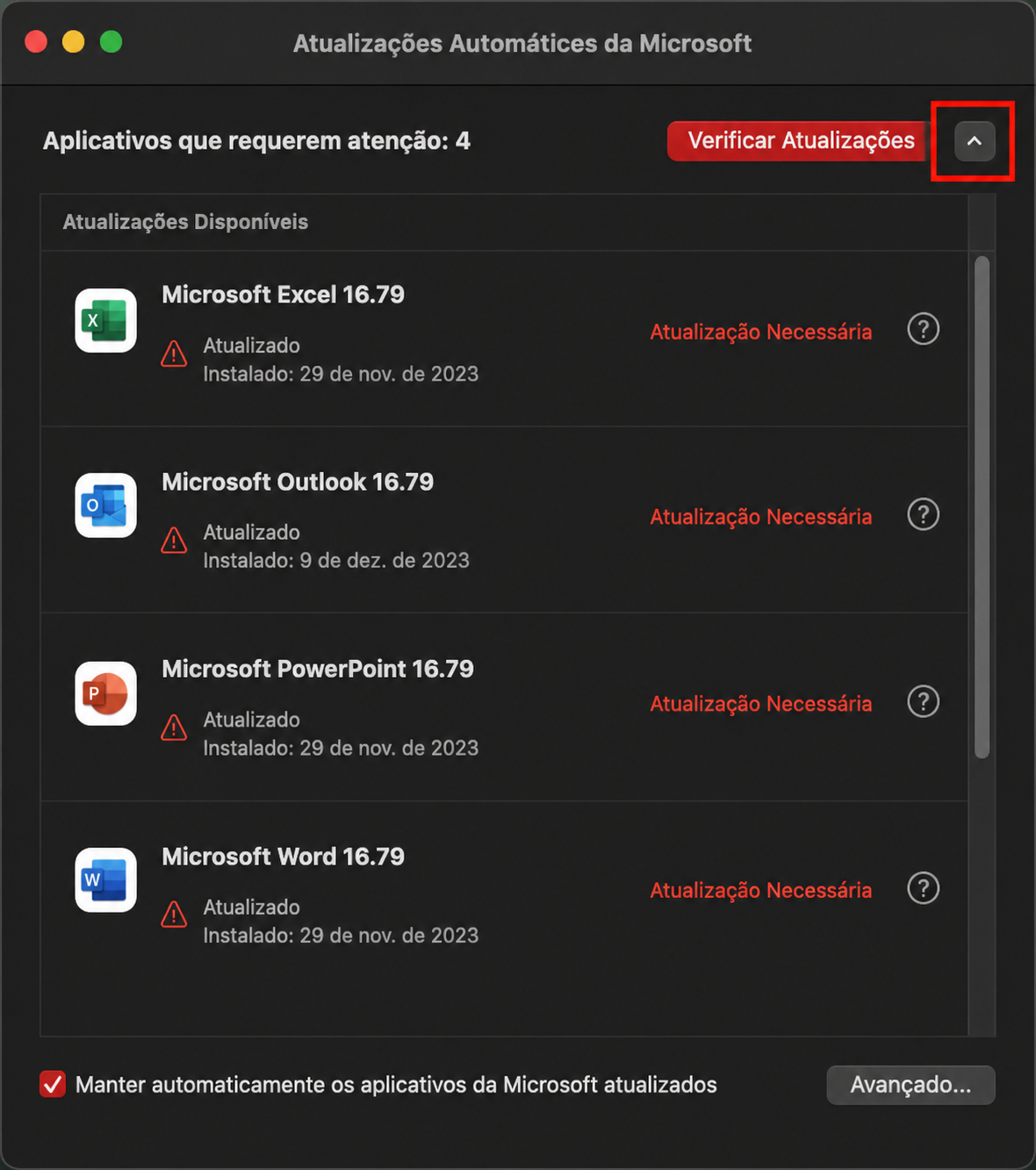Screen dimensions: 1036x1170
Task: Click the warning triangle under Outlook
Action: click(174, 540)
